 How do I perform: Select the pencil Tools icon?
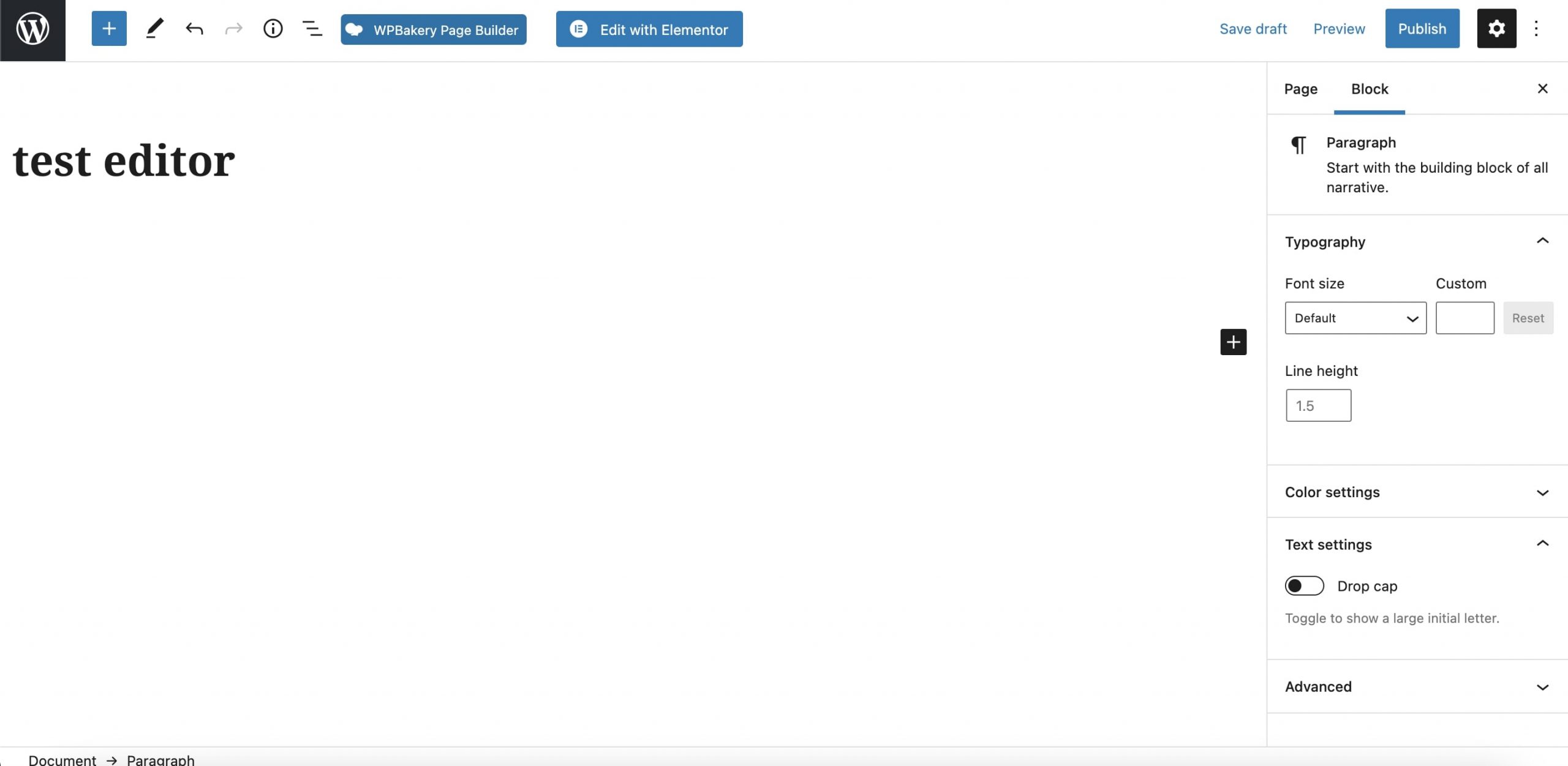(154, 29)
